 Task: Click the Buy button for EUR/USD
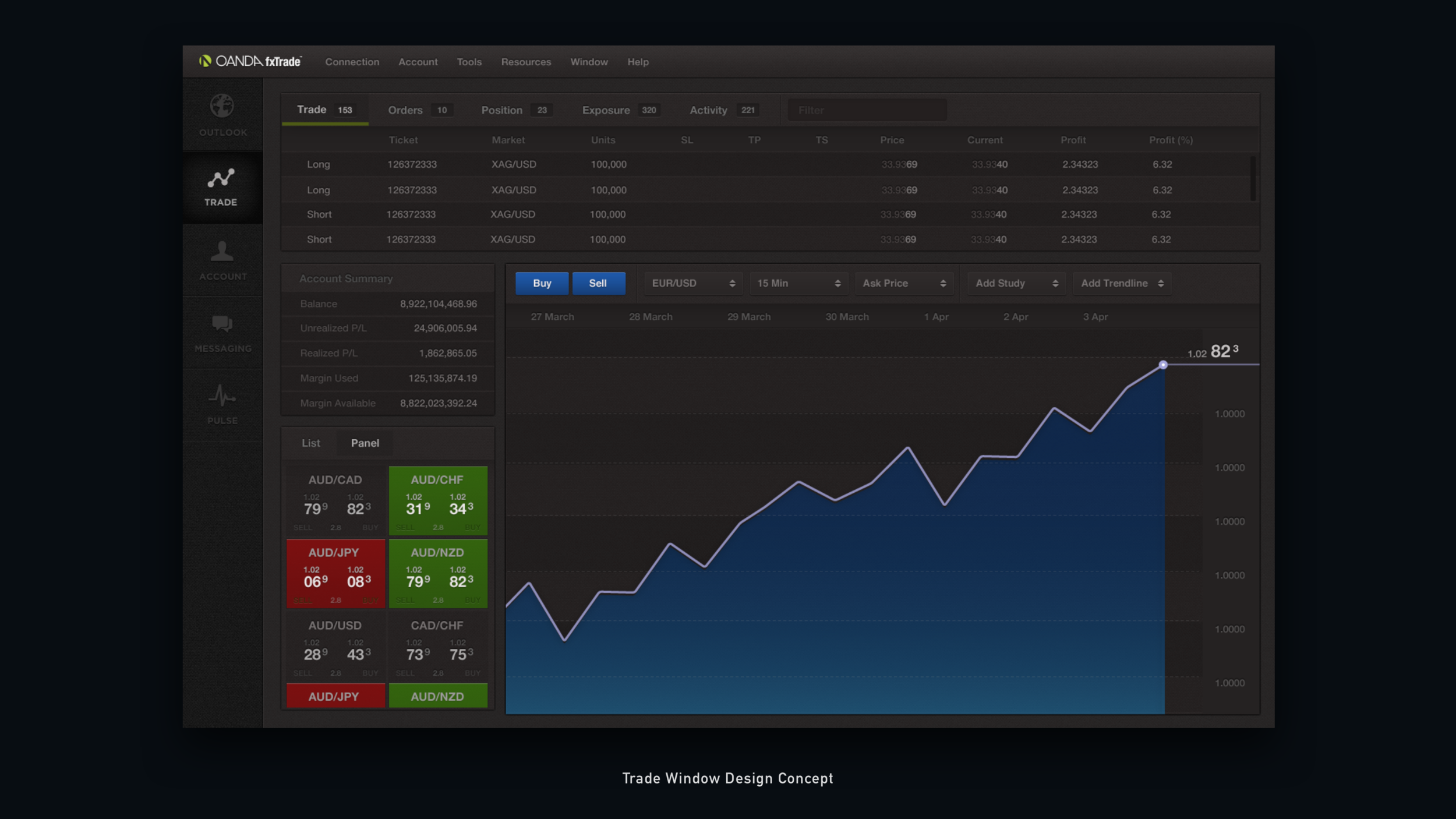click(542, 283)
